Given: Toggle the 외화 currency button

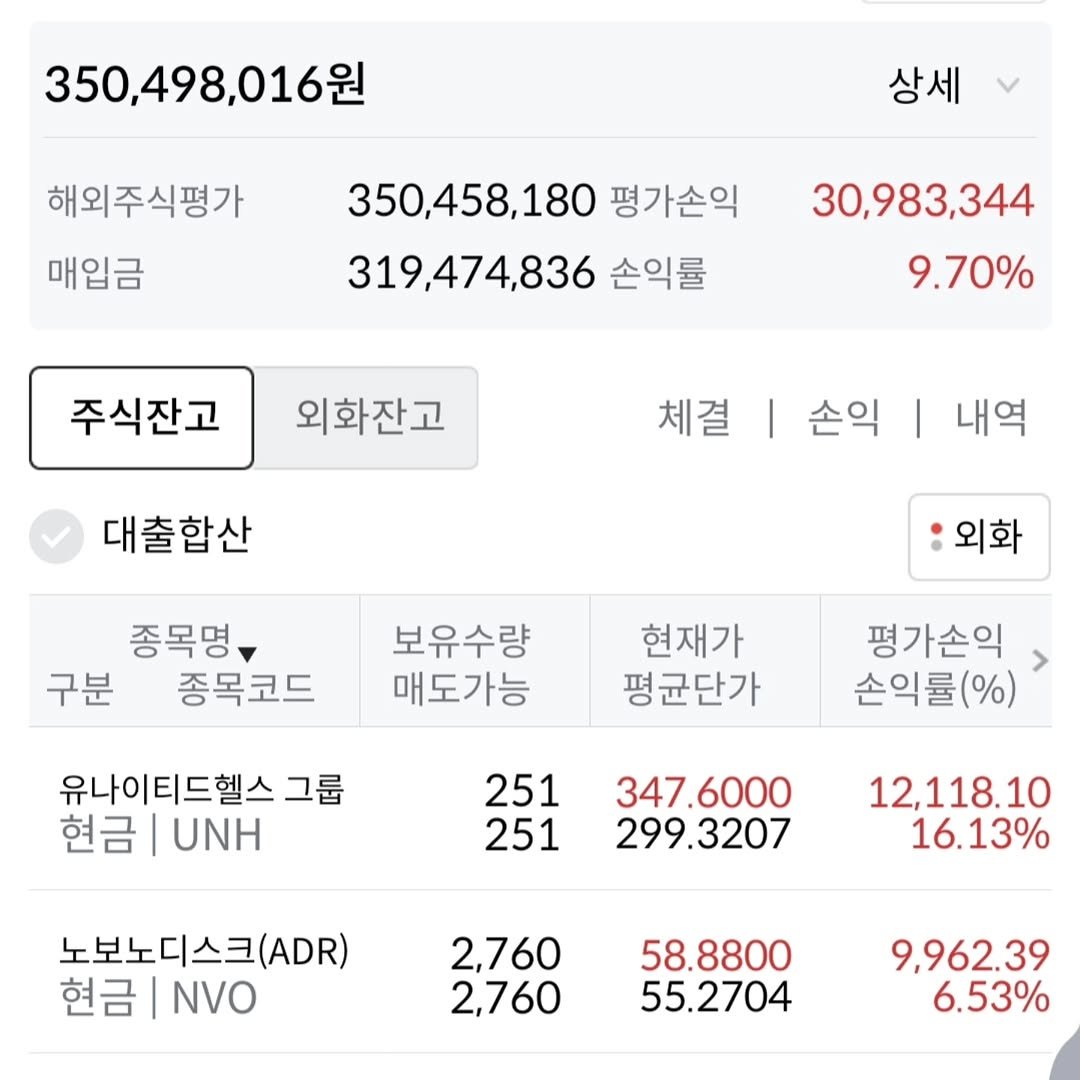Looking at the screenshot, I should [x=978, y=537].
